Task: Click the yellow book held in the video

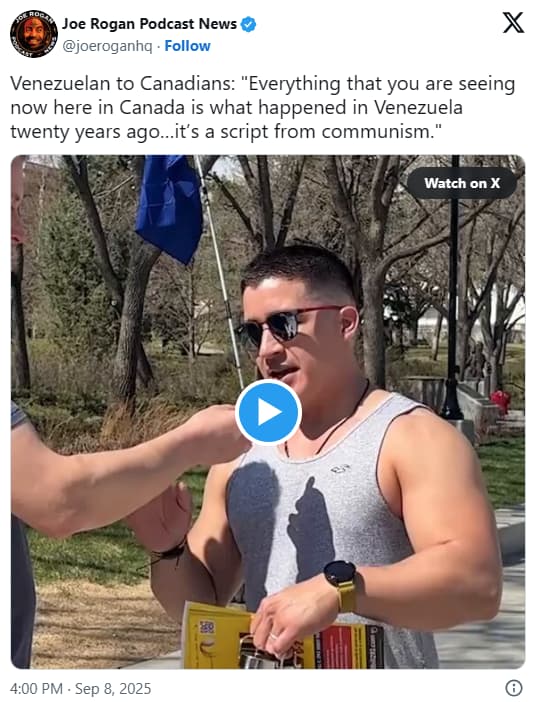Action: point(282,636)
